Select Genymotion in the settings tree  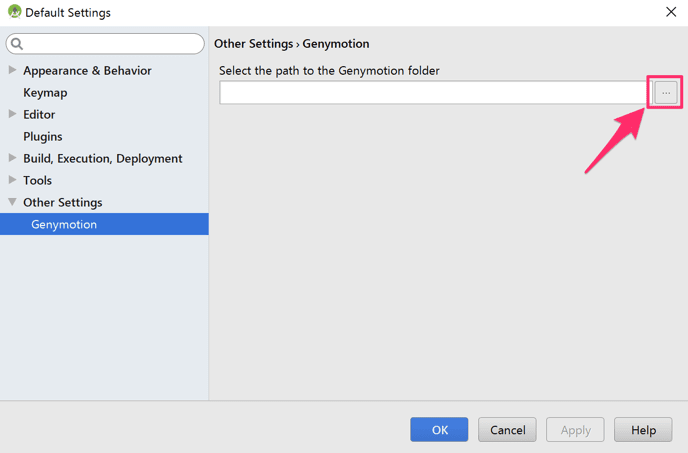pyautogui.click(x=104, y=224)
